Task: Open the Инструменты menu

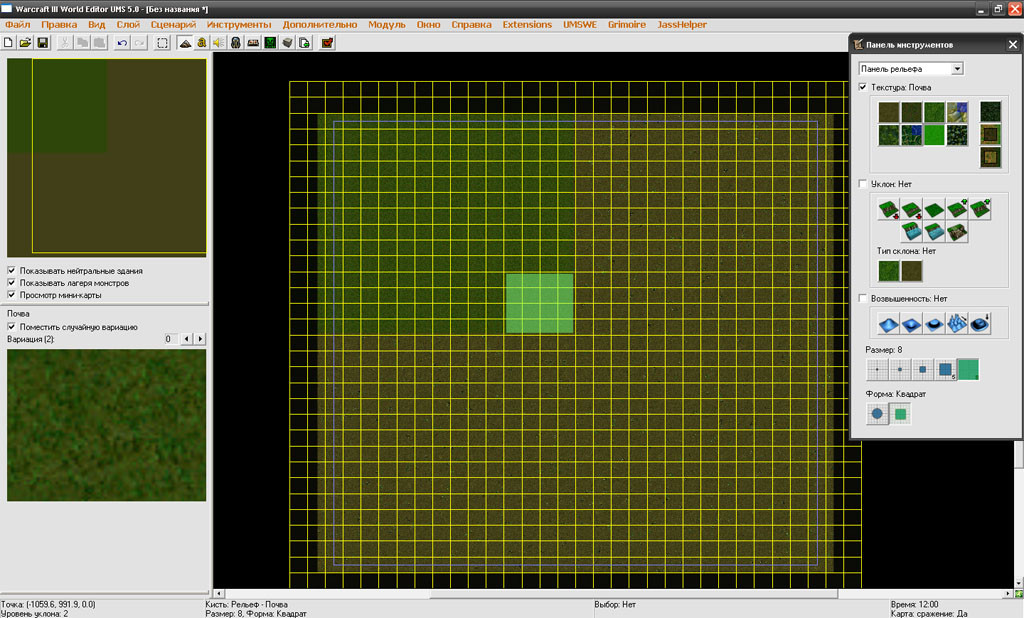Action: click(x=238, y=25)
